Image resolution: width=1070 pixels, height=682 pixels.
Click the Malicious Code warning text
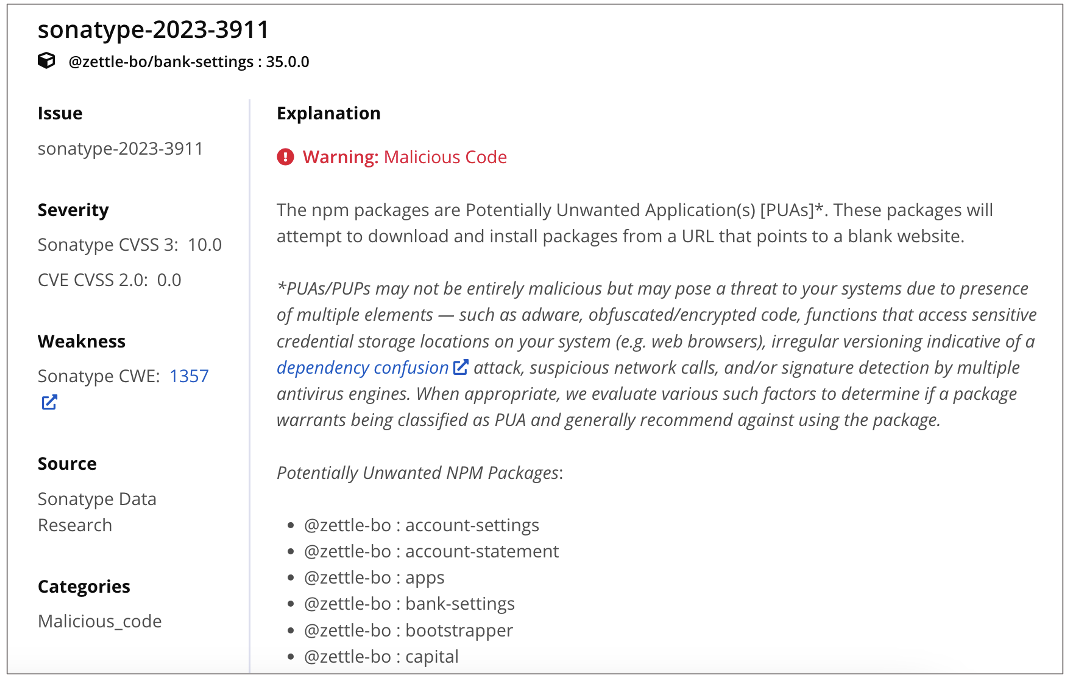[445, 157]
